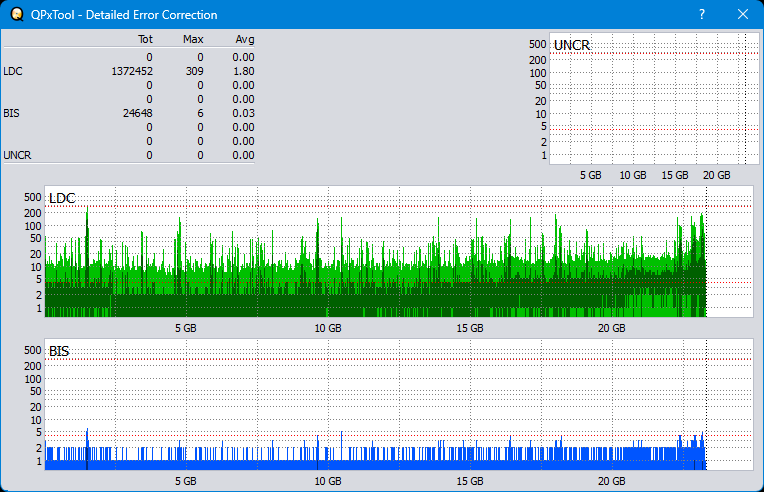Click the BIS graph title label
Image resolution: width=764 pixels, height=492 pixels.
point(59,351)
